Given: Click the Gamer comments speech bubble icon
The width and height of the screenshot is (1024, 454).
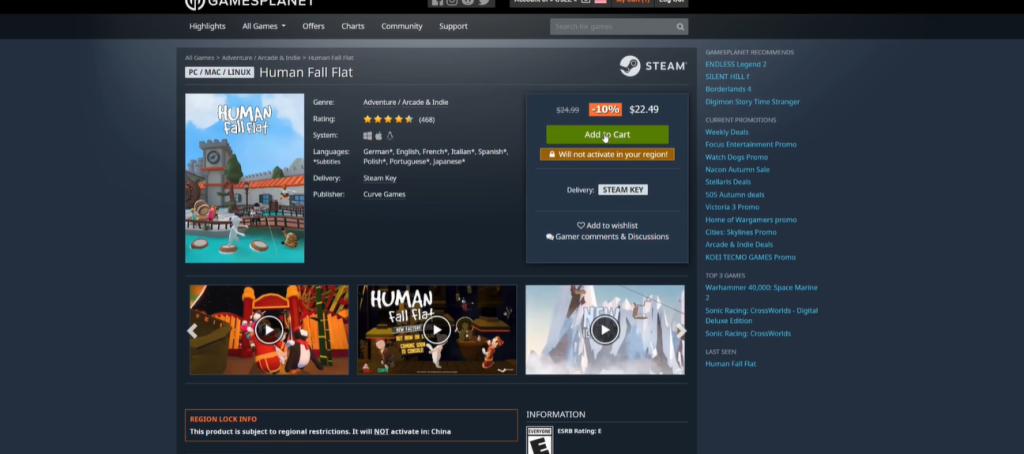Looking at the screenshot, I should pos(550,237).
